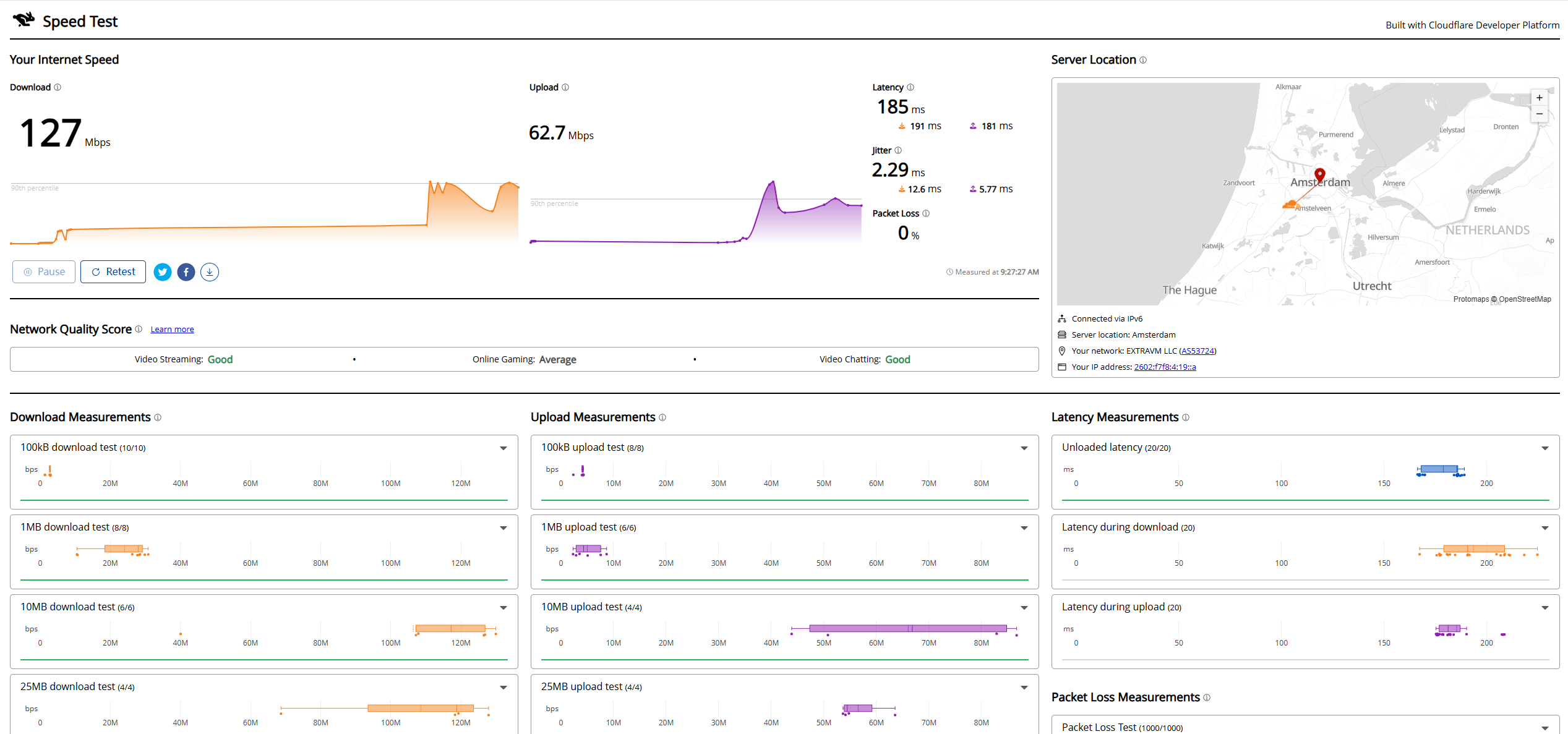
Task: Open the IP address 2602:f7f8:4:19::a link
Action: [x=1165, y=367]
